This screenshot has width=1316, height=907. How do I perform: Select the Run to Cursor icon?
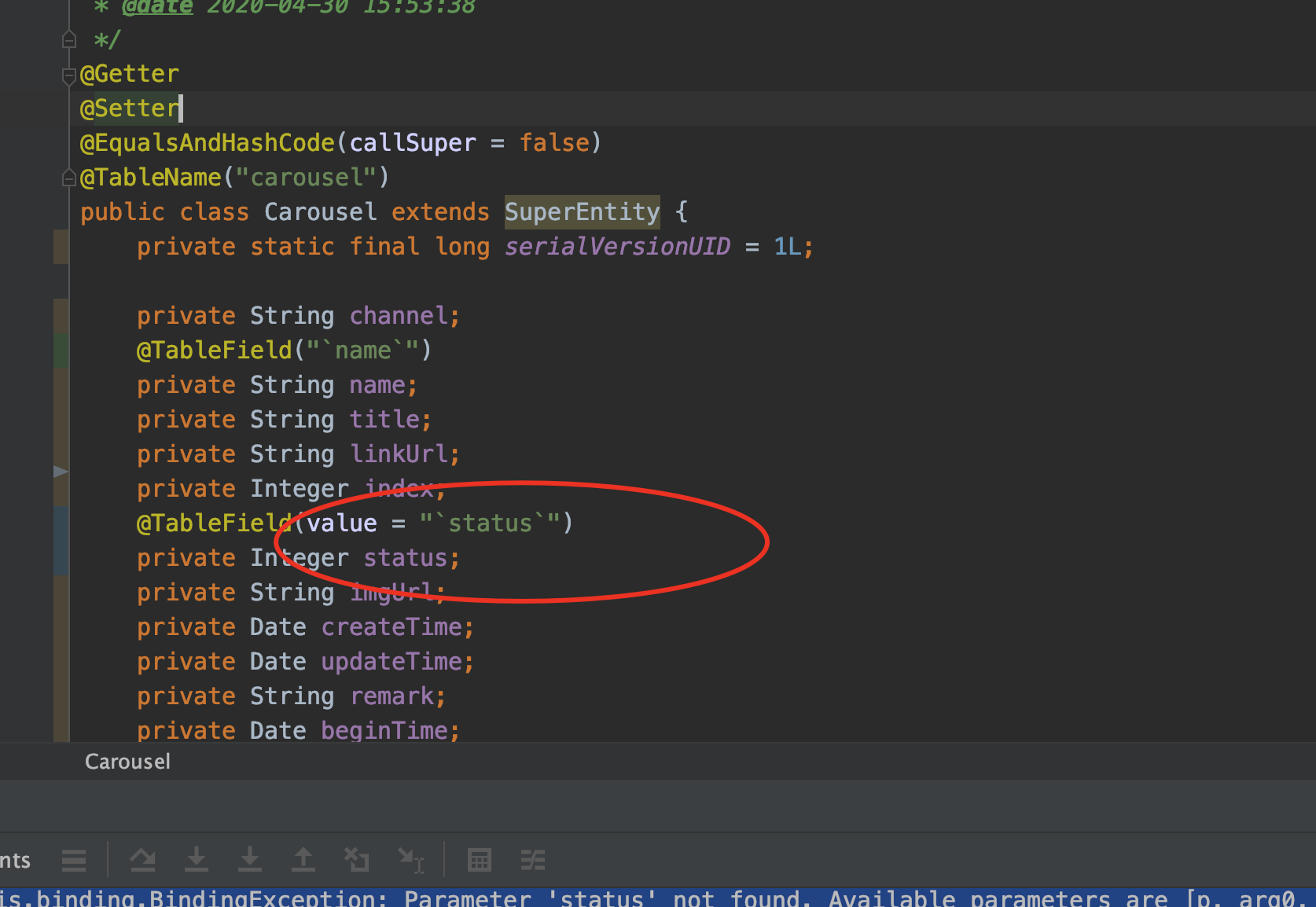point(410,861)
